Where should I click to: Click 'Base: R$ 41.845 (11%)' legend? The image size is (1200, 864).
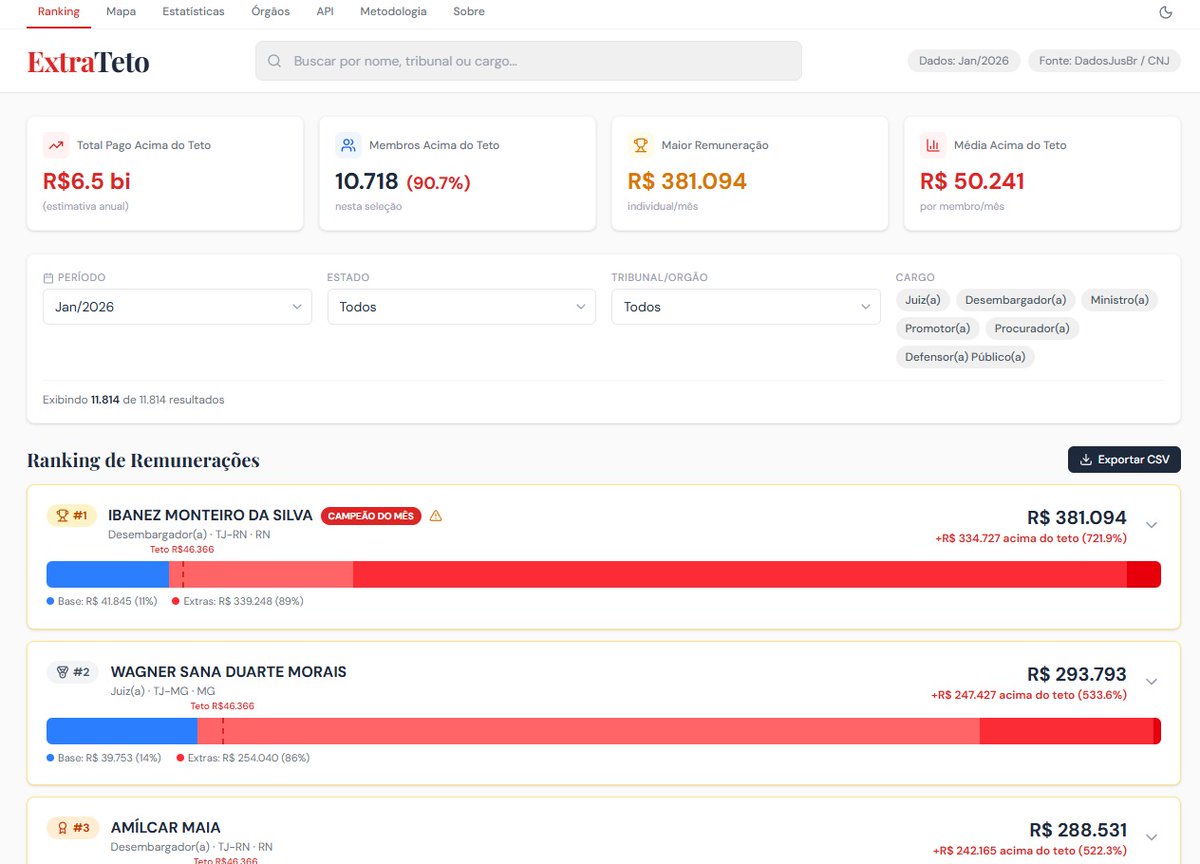(x=102, y=601)
